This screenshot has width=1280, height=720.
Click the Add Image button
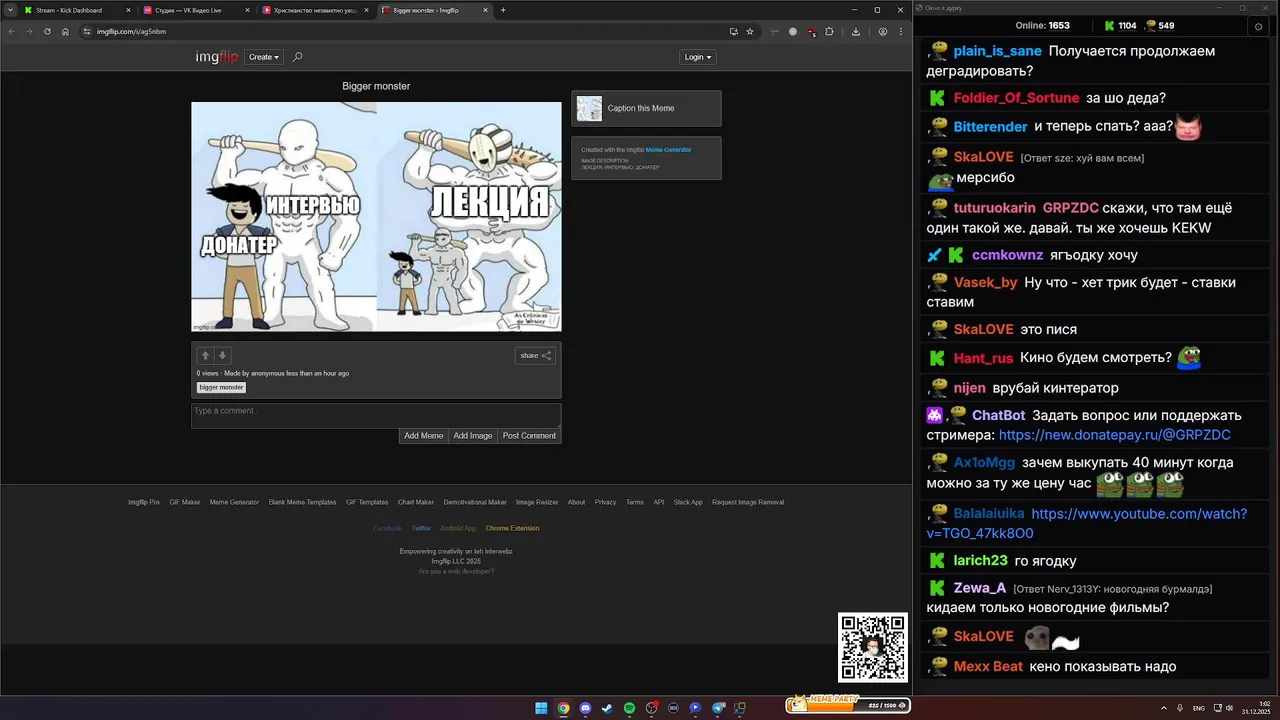473,436
